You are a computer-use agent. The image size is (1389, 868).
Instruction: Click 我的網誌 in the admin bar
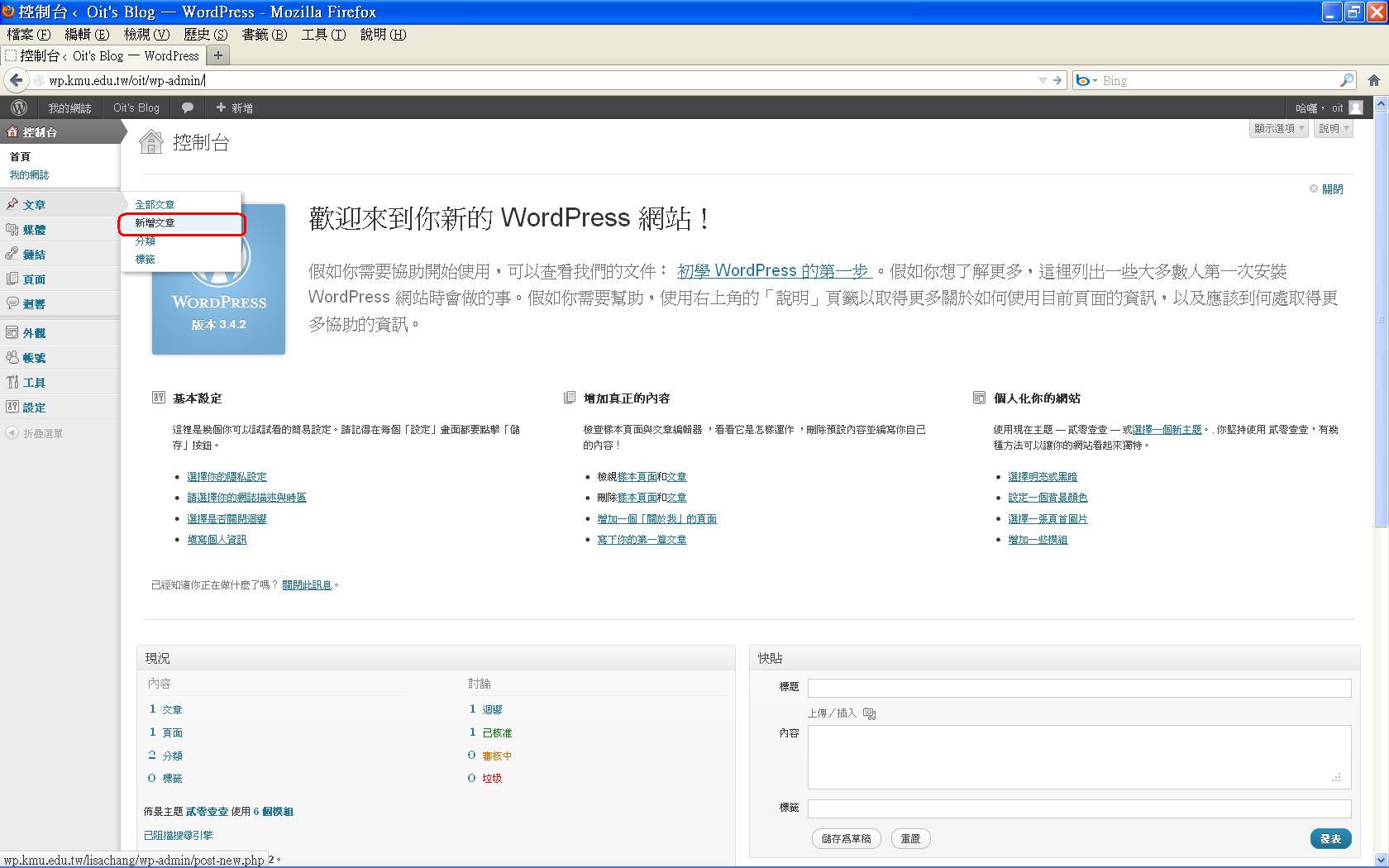point(69,108)
